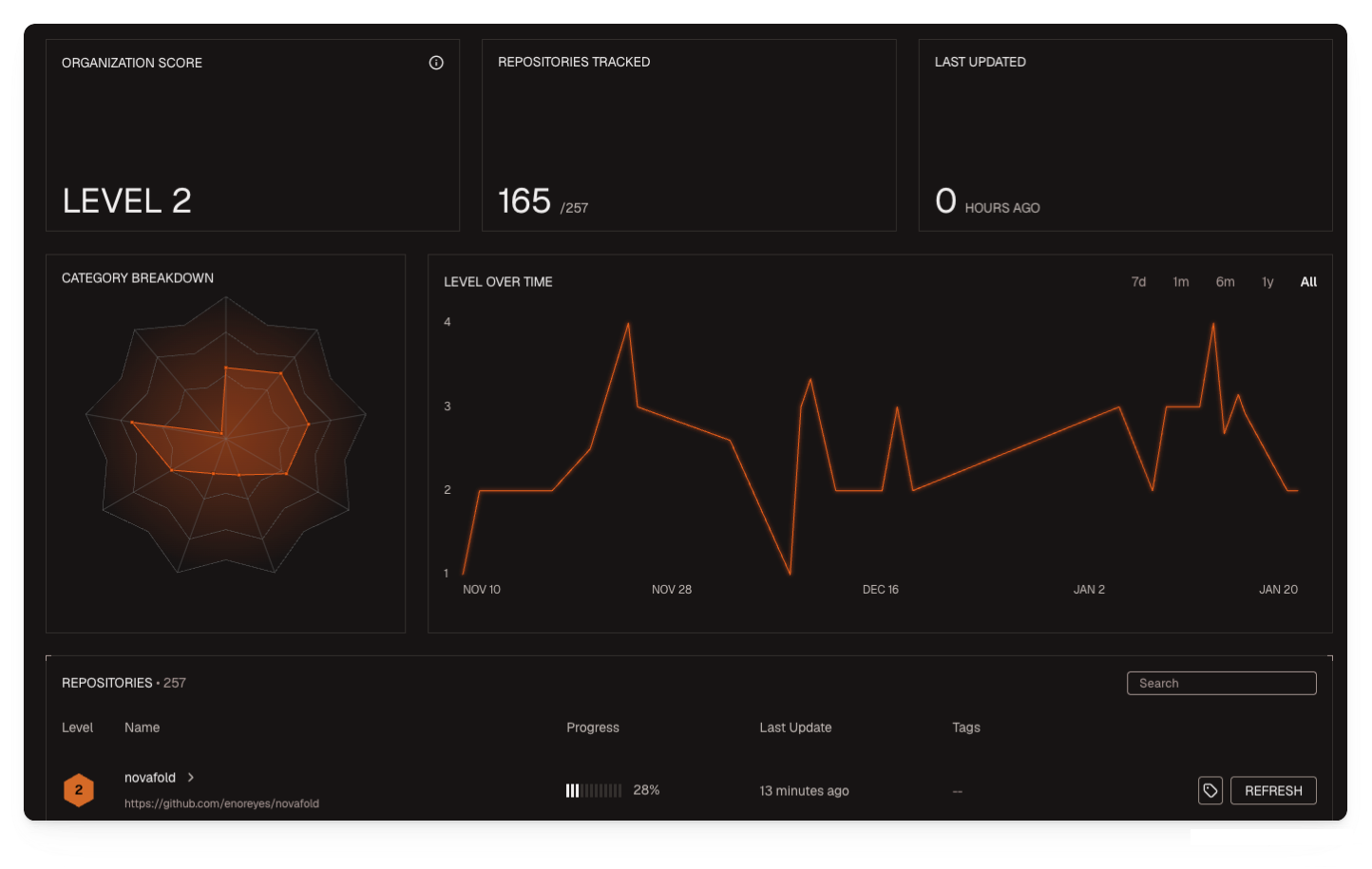Sort by the Last Update column header
Image resolution: width=1372 pixels, height=869 pixels.
pos(795,727)
